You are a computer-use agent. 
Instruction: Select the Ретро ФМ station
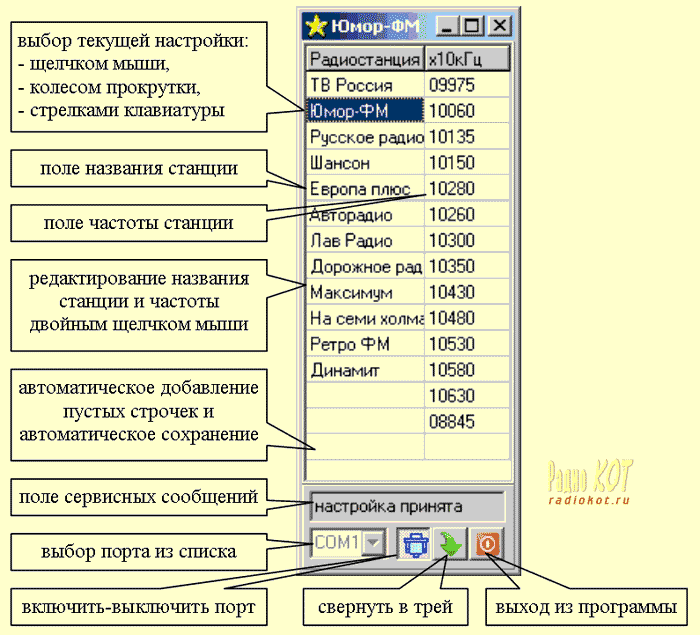[x=365, y=344]
